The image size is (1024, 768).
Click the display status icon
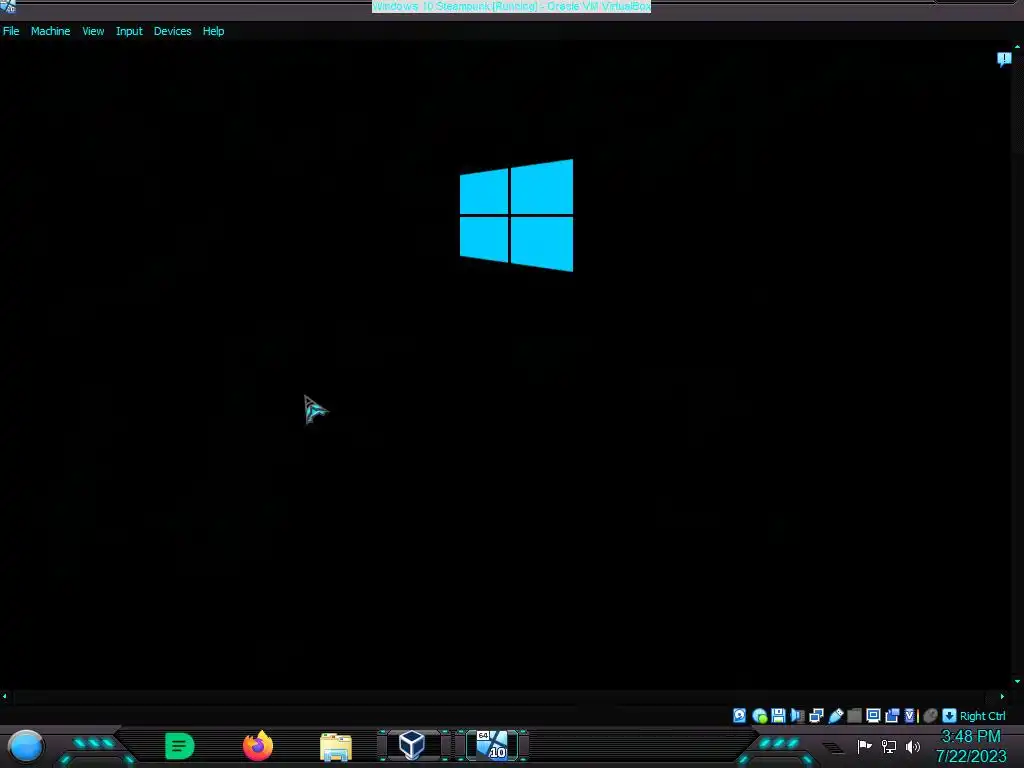(x=873, y=716)
